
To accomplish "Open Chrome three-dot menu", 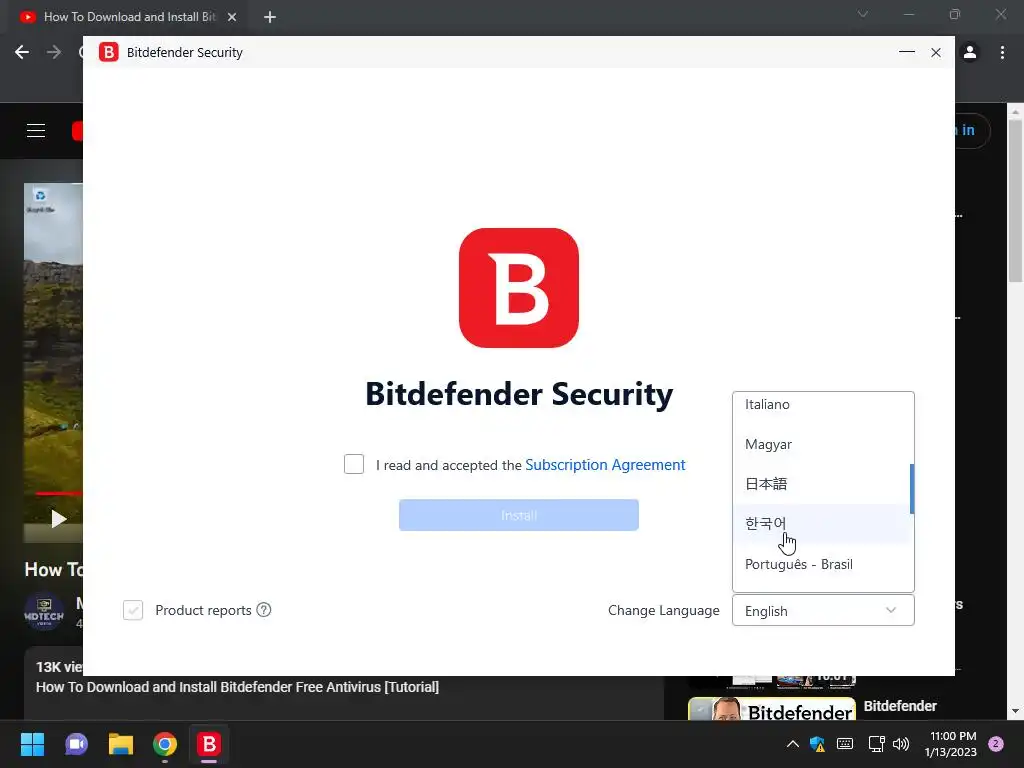I will [1002, 52].
